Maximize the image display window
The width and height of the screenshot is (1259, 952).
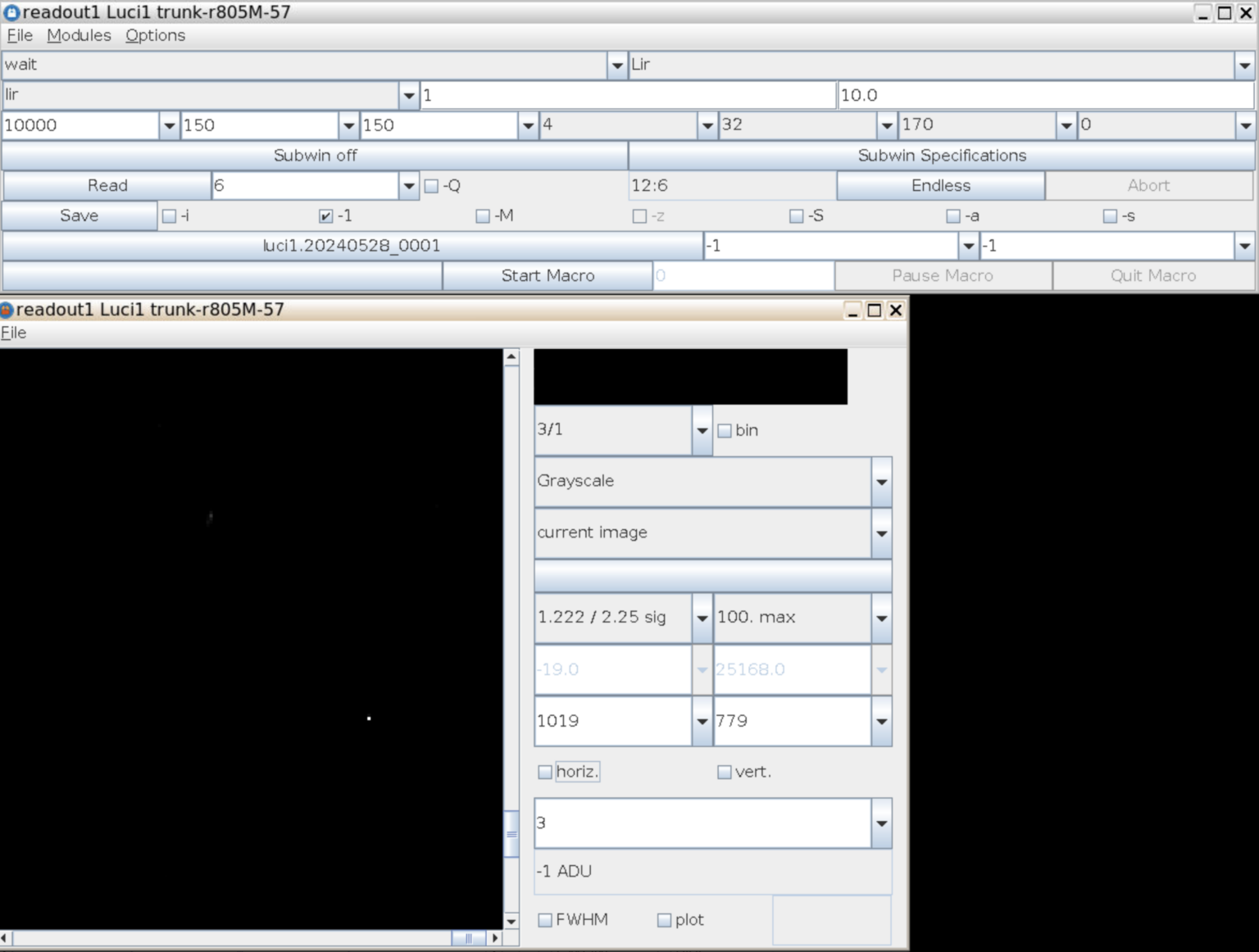click(x=874, y=311)
